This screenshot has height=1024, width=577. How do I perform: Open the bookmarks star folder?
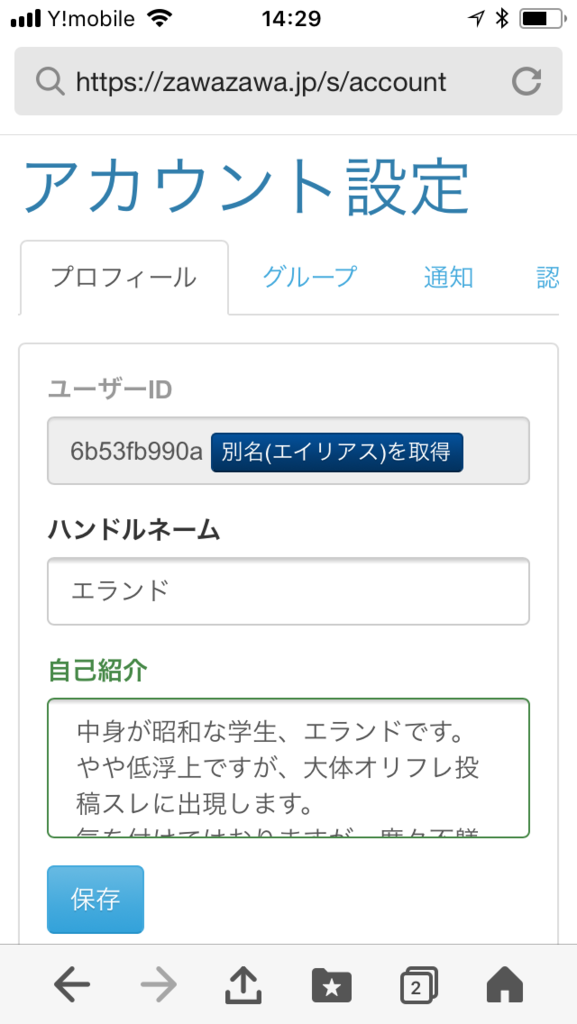(x=332, y=985)
